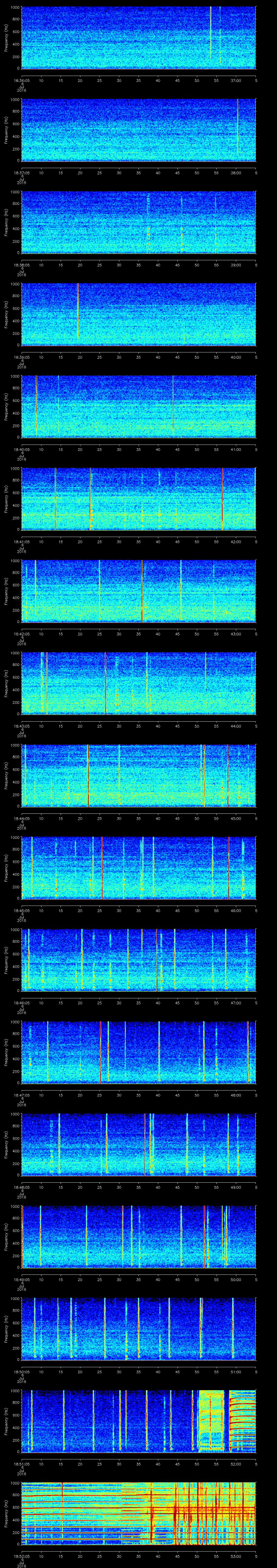Open the spectrogram panel starting at 18:49:05
Screen dimensions: 277x1568
click(138, 1237)
